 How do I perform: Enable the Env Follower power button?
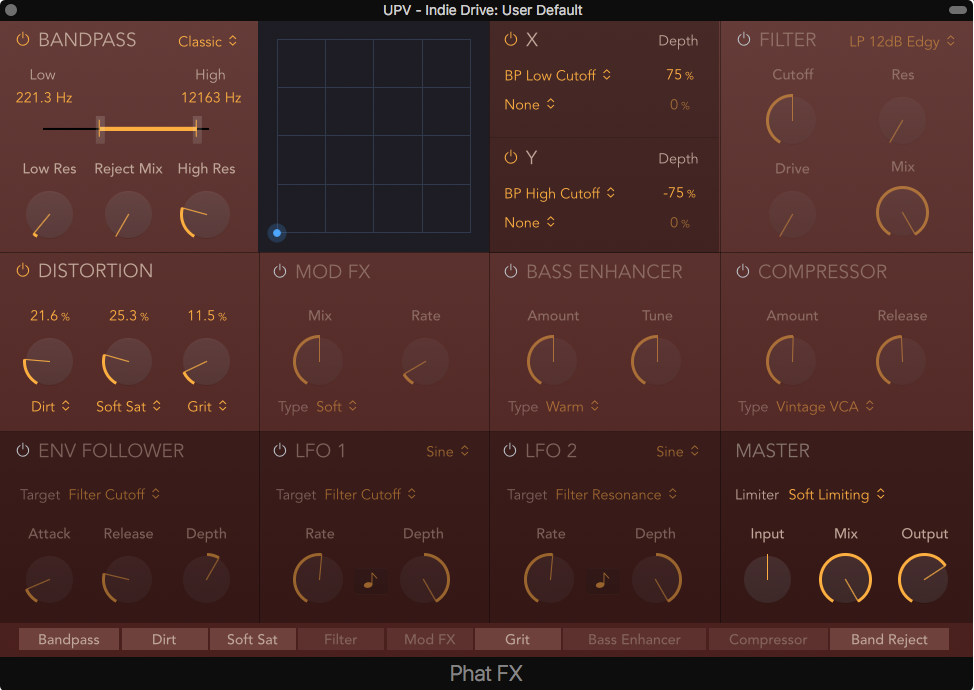[x=22, y=450]
